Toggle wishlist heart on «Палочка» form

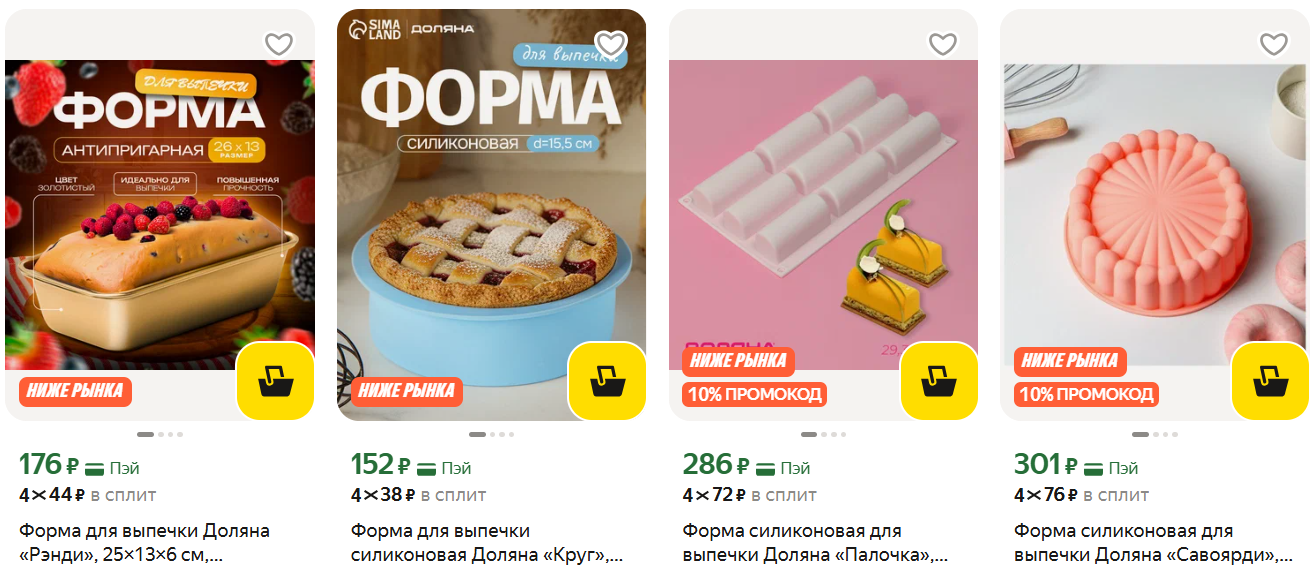tap(942, 44)
